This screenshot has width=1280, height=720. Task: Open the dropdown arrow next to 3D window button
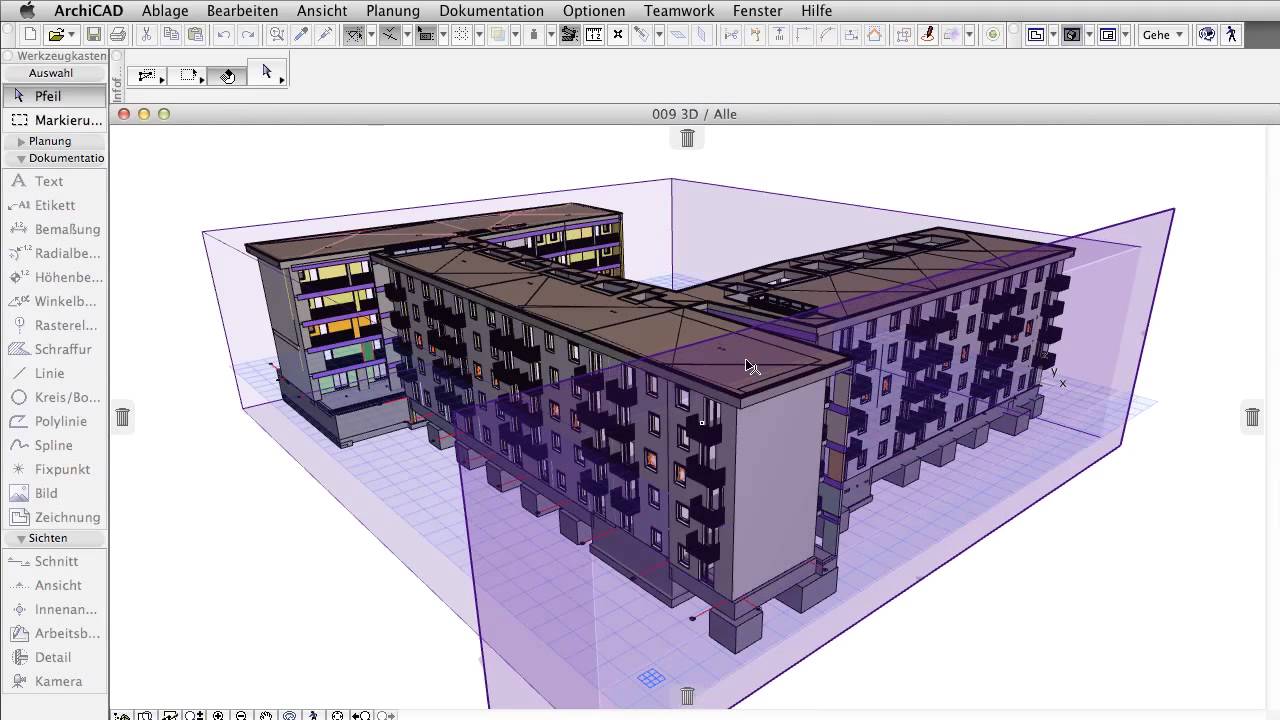pyautogui.click(x=1089, y=34)
